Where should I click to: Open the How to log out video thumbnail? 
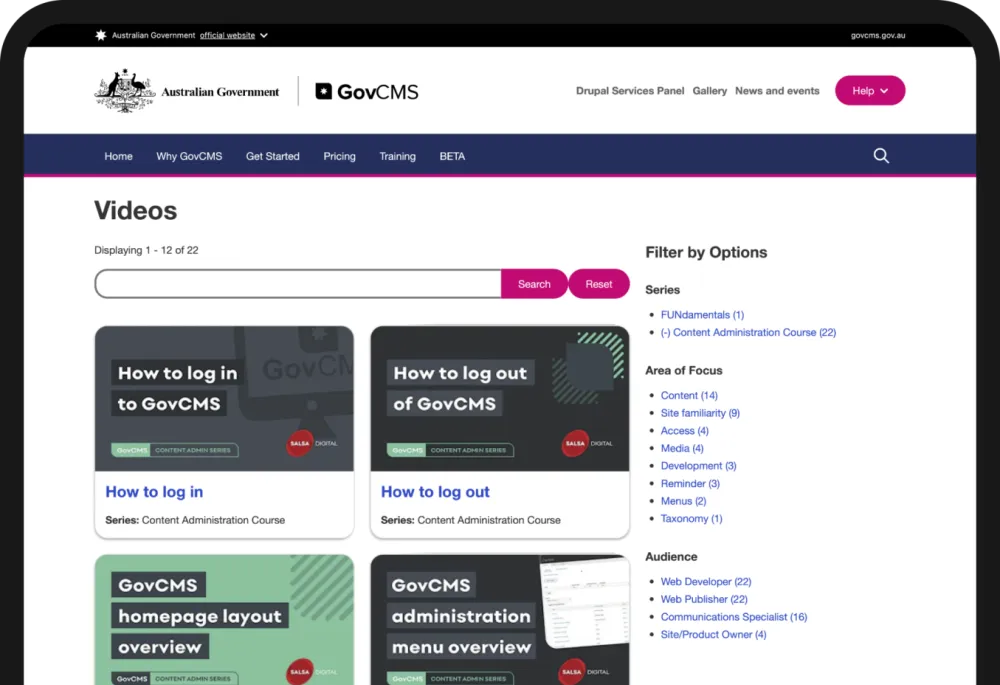coord(500,397)
